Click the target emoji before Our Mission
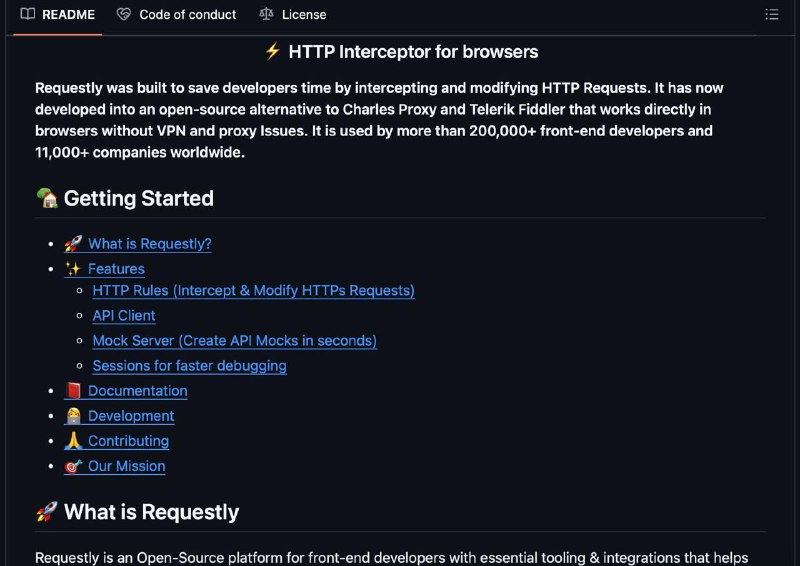This screenshot has width=800, height=566. pyautogui.click(x=73, y=466)
